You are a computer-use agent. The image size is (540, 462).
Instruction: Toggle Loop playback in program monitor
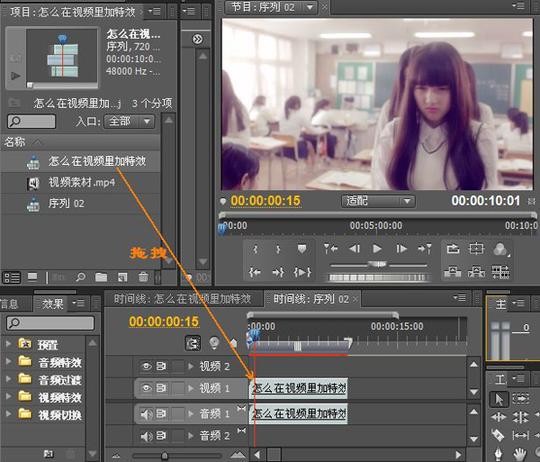click(x=453, y=249)
